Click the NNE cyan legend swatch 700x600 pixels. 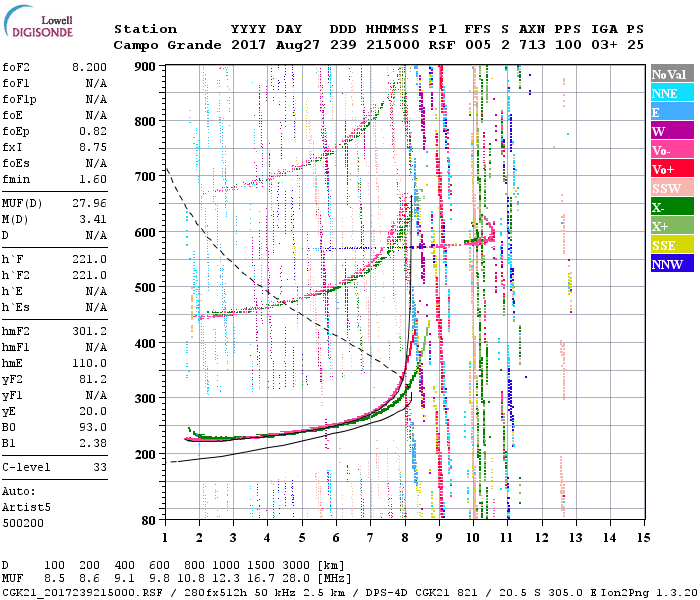click(671, 93)
